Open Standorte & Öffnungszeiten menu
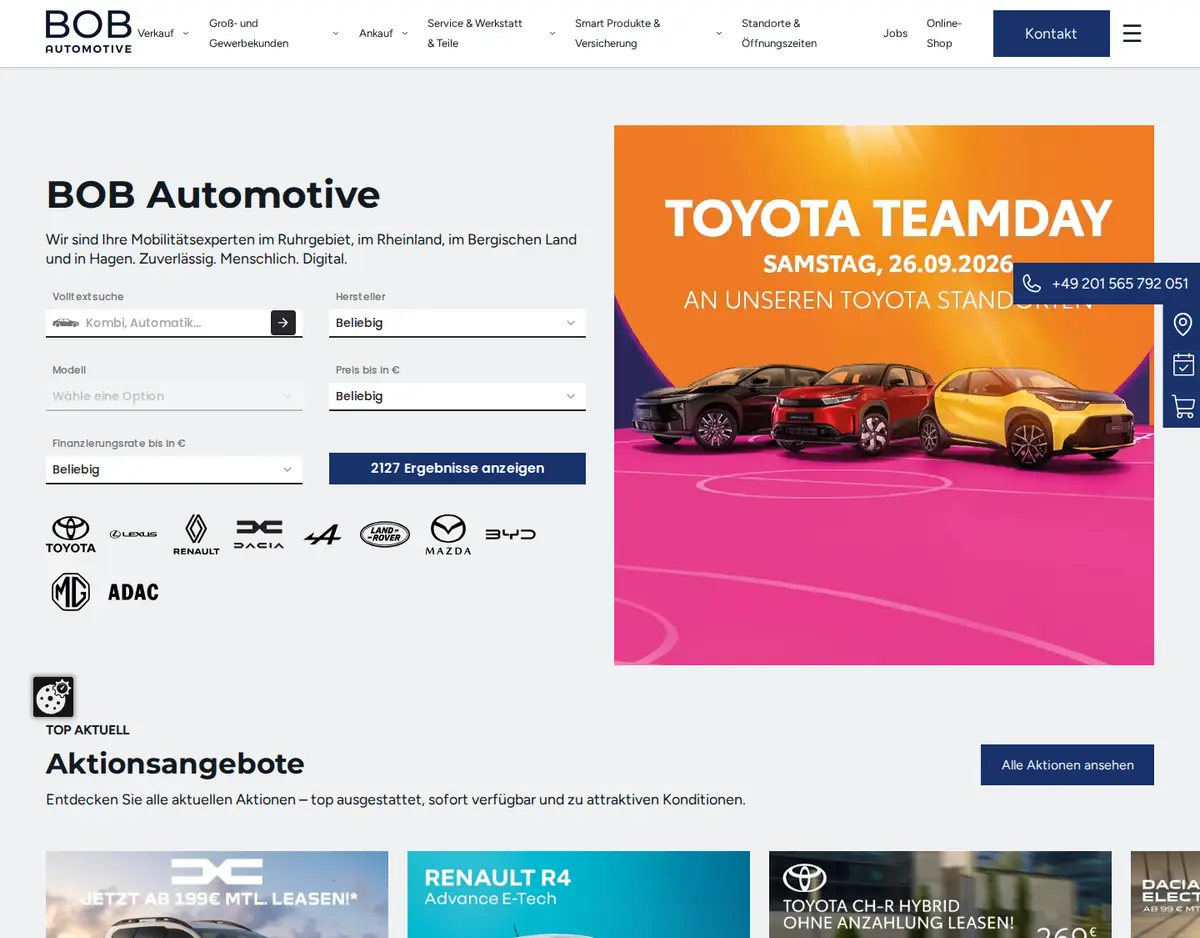This screenshot has height=938, width=1200. pos(779,34)
